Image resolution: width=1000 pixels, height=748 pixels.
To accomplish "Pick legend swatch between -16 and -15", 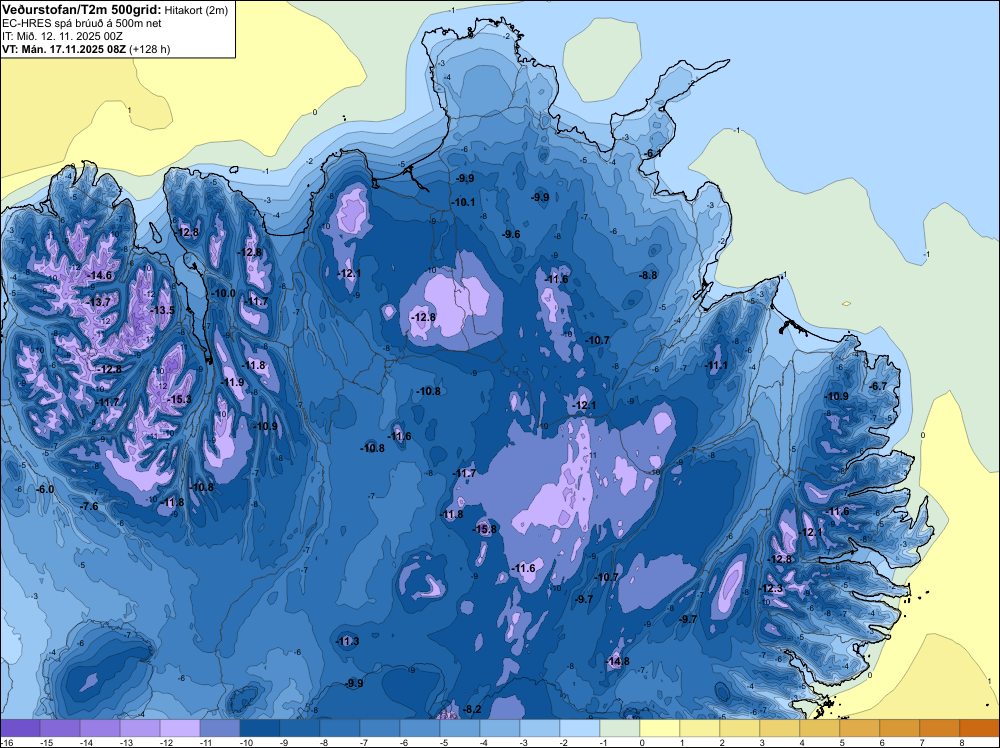I will click(20, 728).
